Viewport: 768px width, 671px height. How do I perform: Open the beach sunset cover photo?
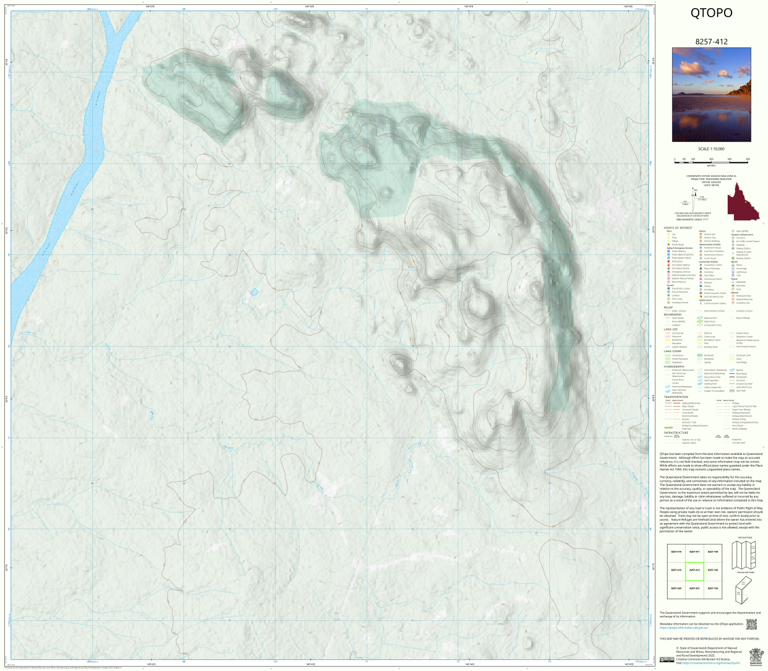click(711, 95)
